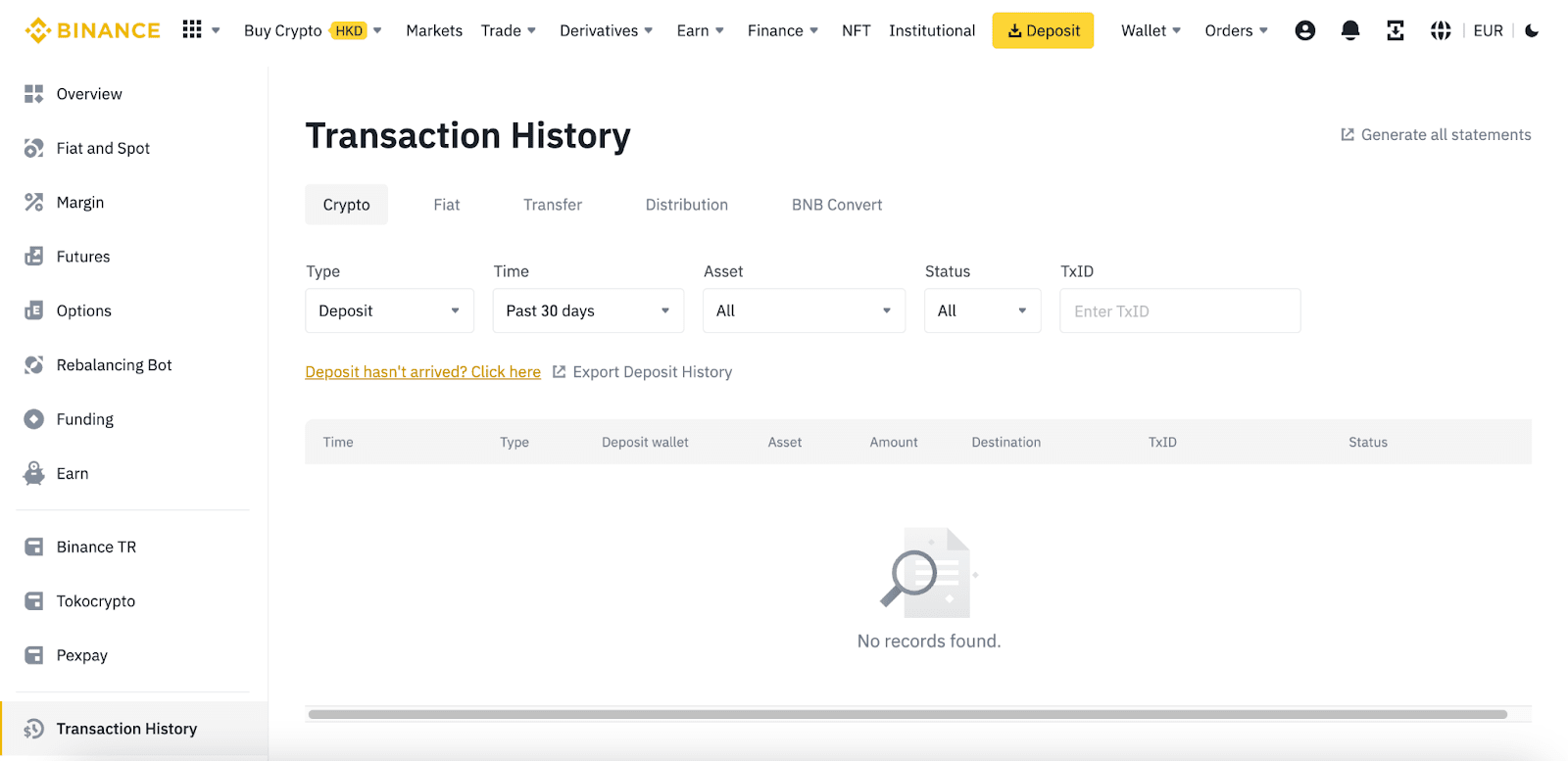The image size is (1568, 761).
Task: Click 'Deposit hasn't arrived? Click here' link
Action: [x=422, y=372]
